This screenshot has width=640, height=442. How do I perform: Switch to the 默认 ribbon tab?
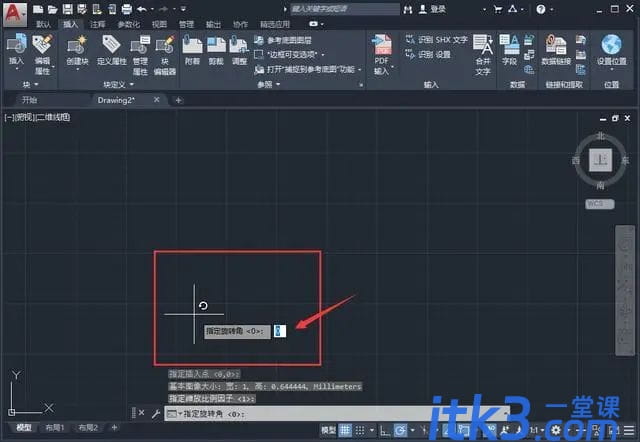(43, 24)
